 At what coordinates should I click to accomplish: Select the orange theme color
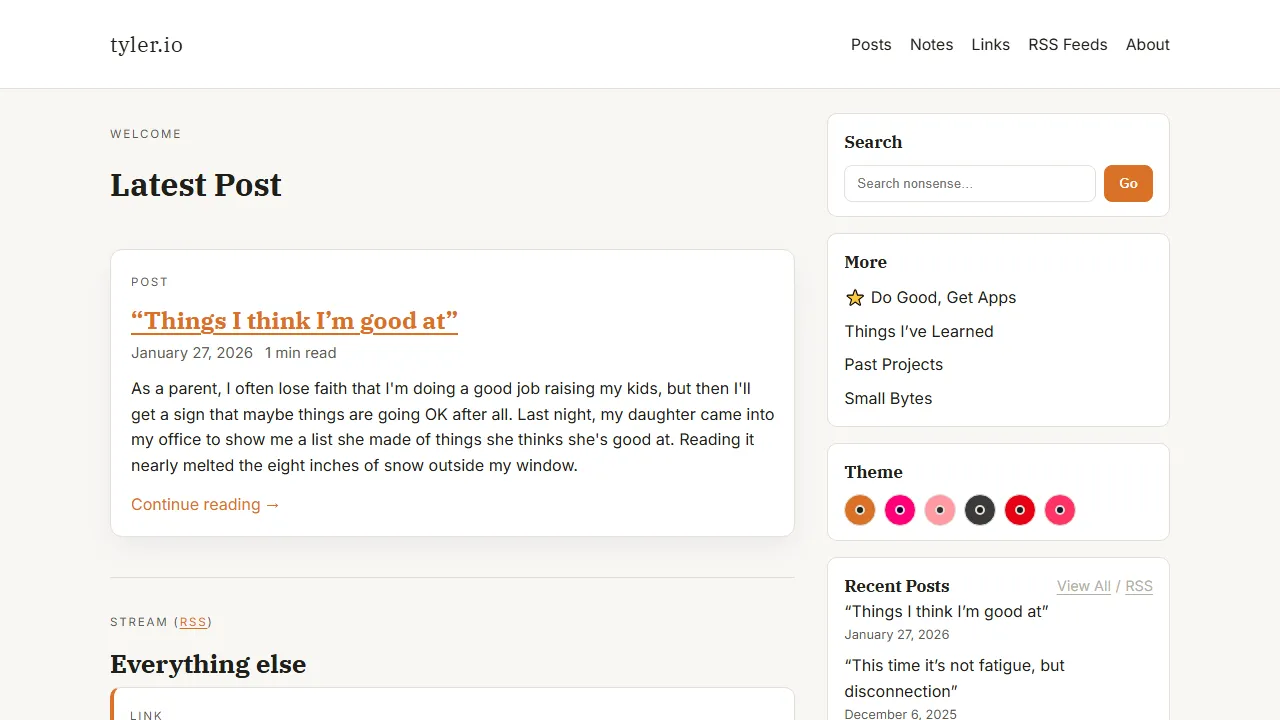860,510
